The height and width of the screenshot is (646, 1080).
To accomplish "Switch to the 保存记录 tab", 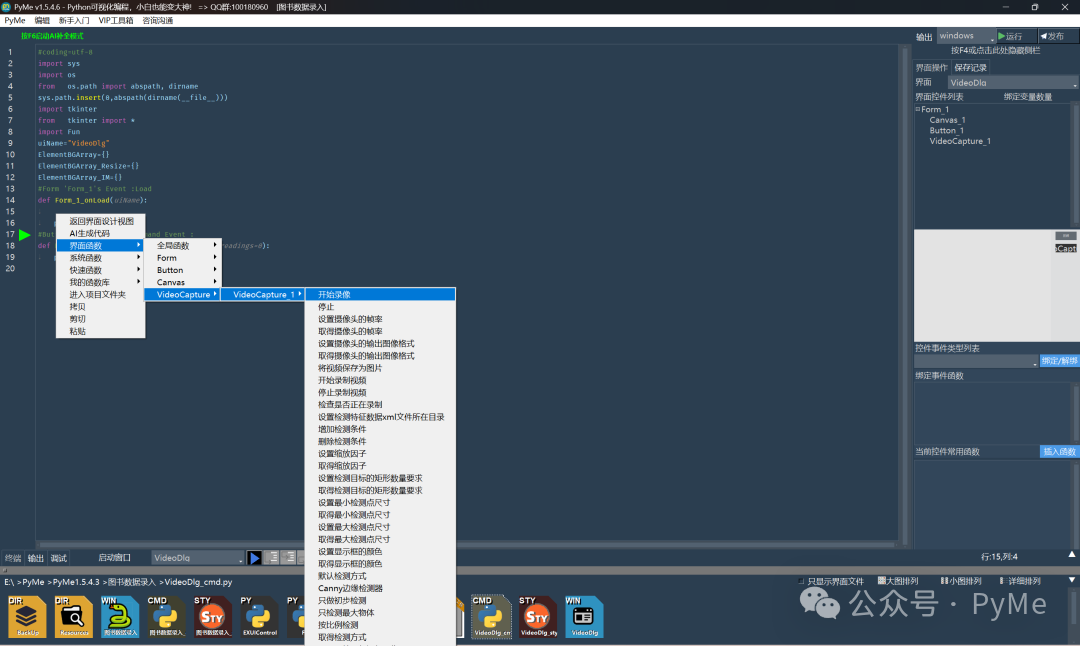I will coord(970,67).
